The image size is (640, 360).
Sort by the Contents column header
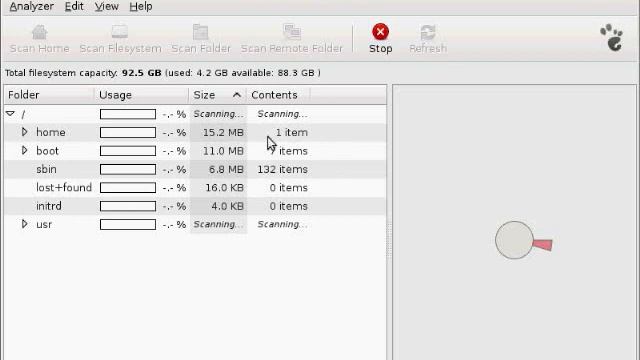point(278,95)
